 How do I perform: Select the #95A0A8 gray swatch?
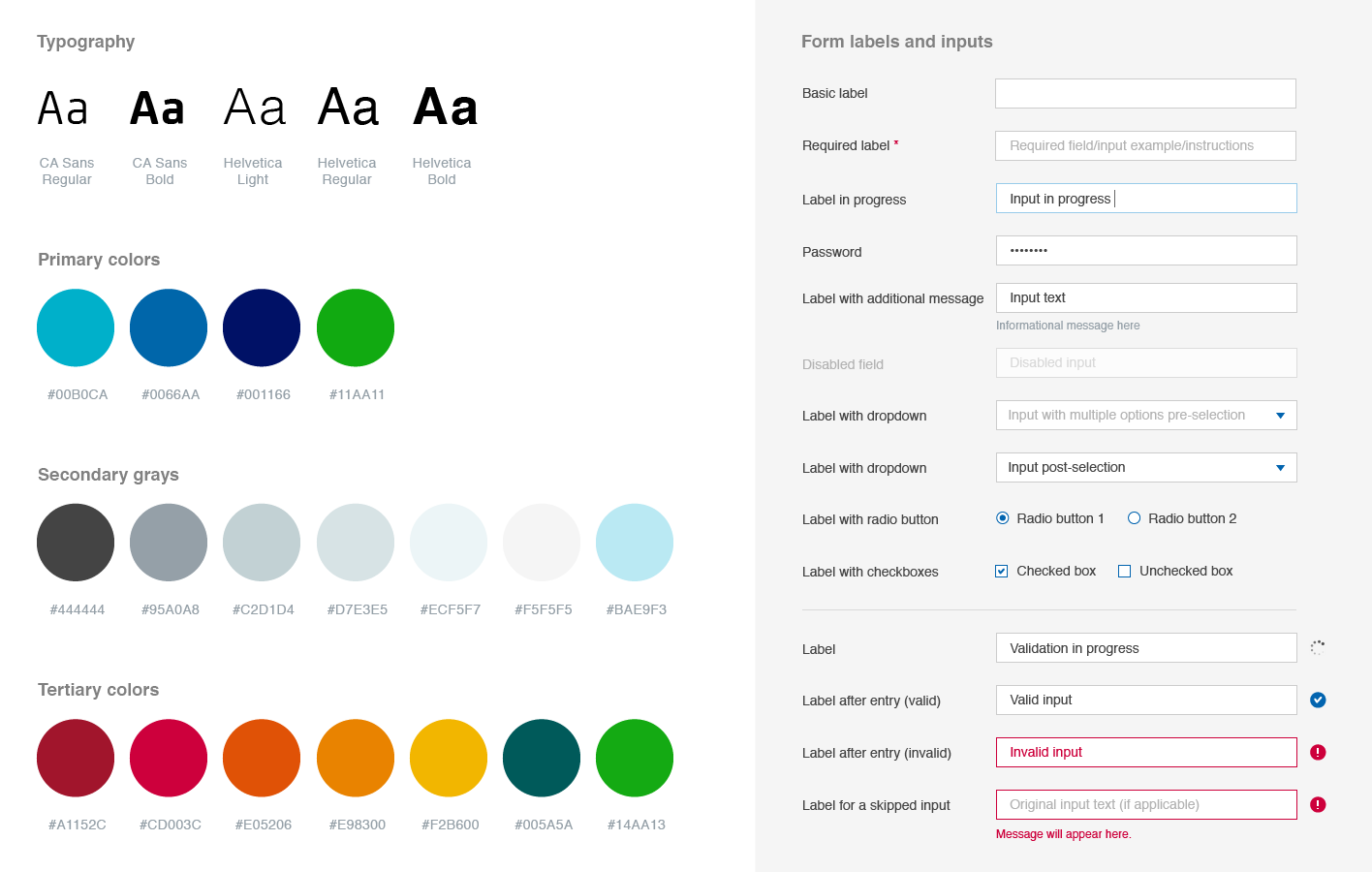pyautogui.click(x=169, y=543)
